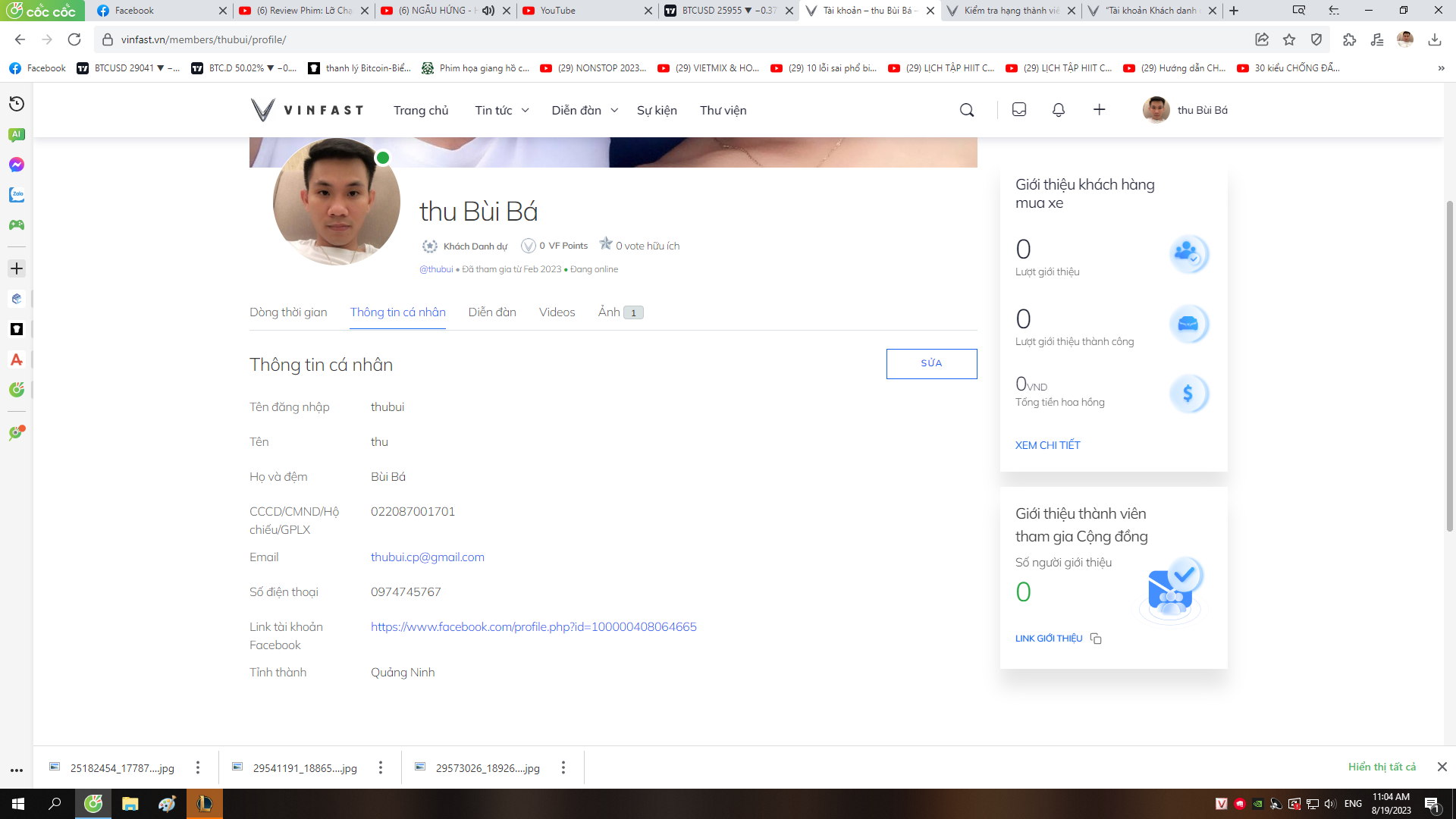The width and height of the screenshot is (1456, 819).
Task: Click the search magnifier icon in VinFast header
Action: [967, 111]
